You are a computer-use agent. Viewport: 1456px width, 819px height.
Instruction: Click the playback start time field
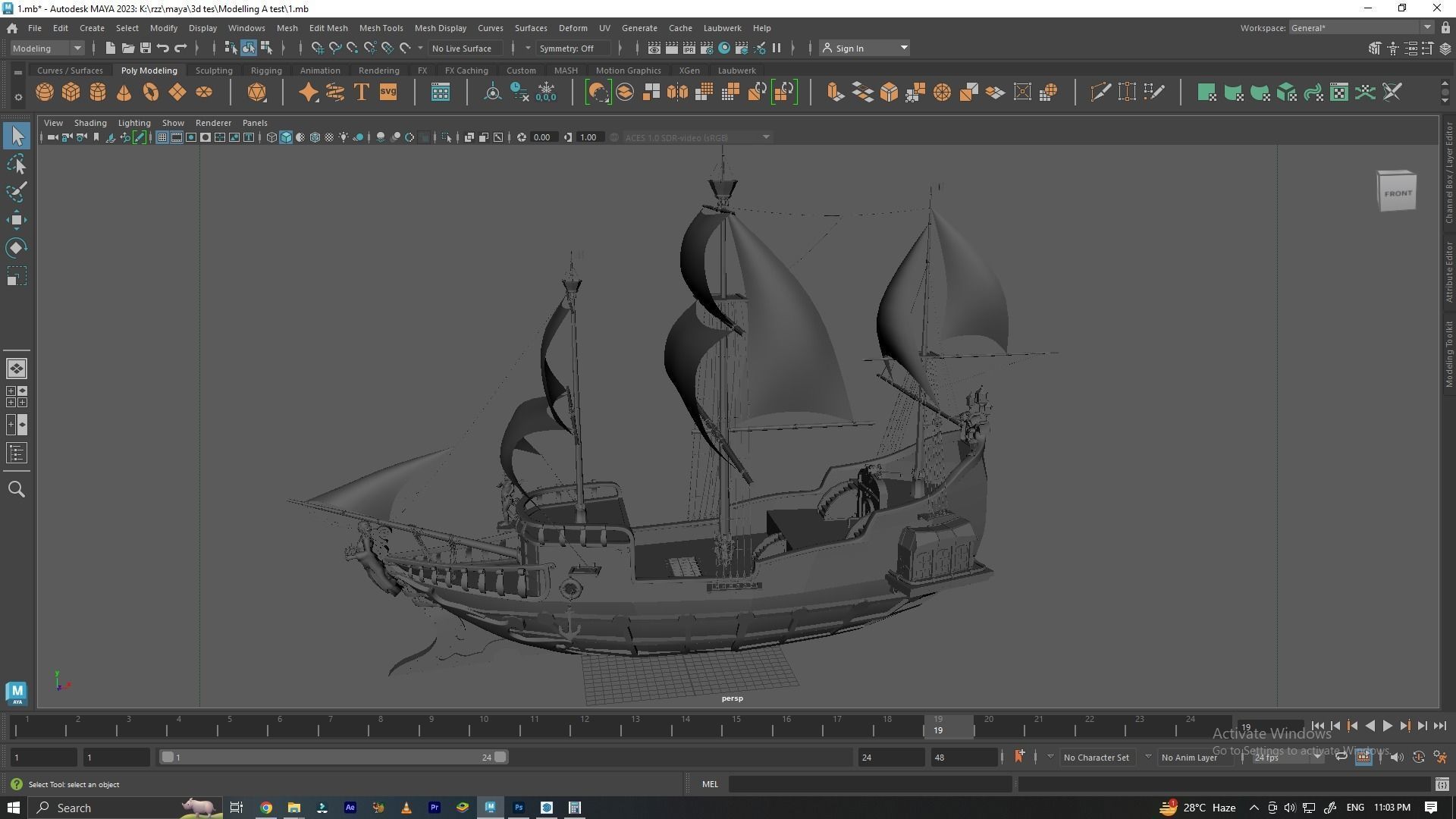117,757
